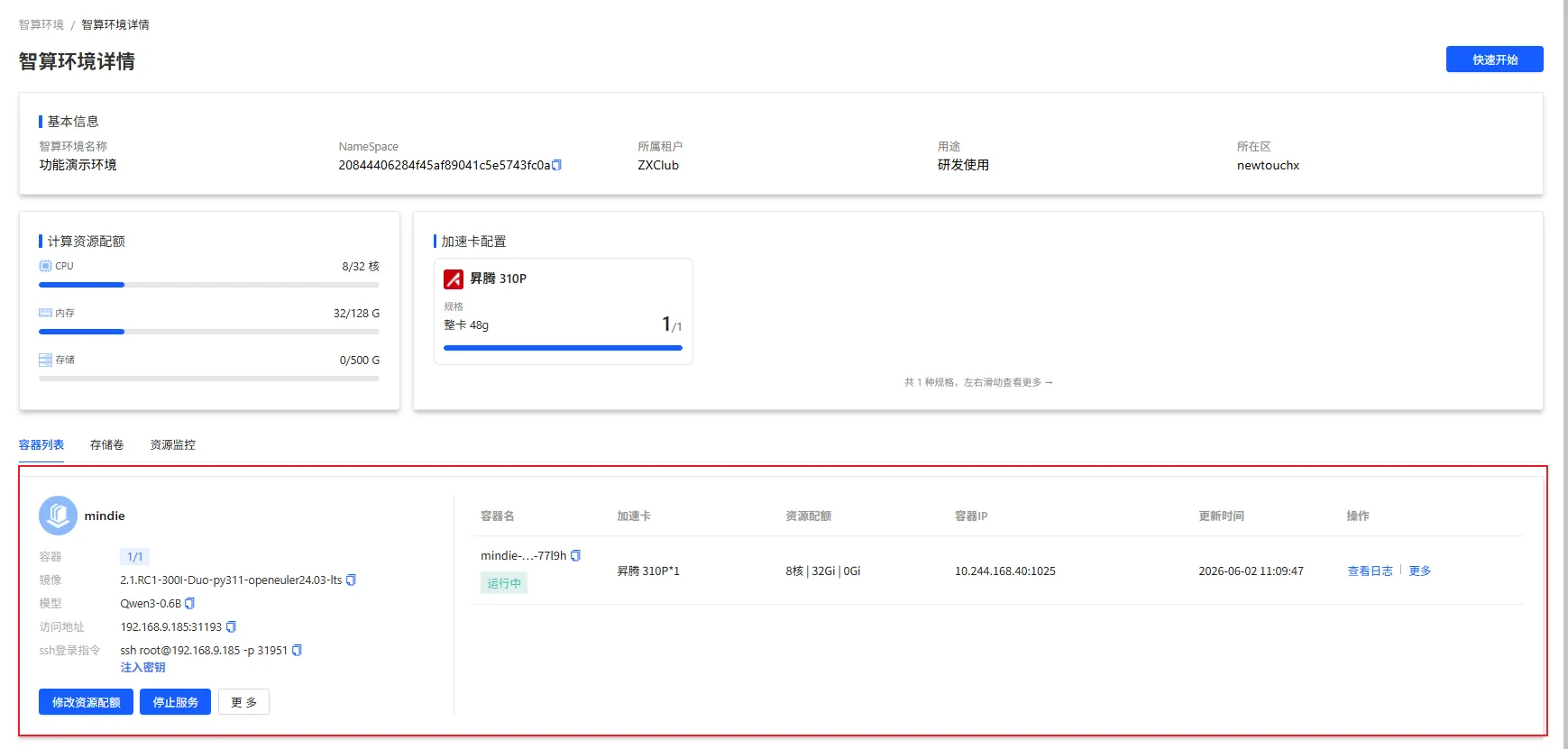The height and width of the screenshot is (749, 1568).
Task: Click the 容器名 column header
Action: [497, 516]
